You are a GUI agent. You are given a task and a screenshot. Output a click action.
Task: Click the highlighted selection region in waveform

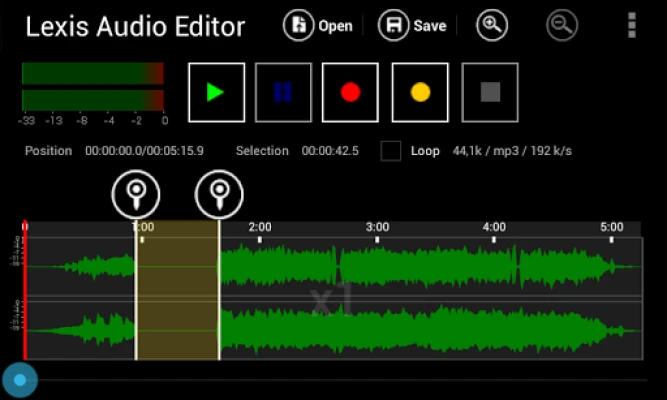(177, 290)
